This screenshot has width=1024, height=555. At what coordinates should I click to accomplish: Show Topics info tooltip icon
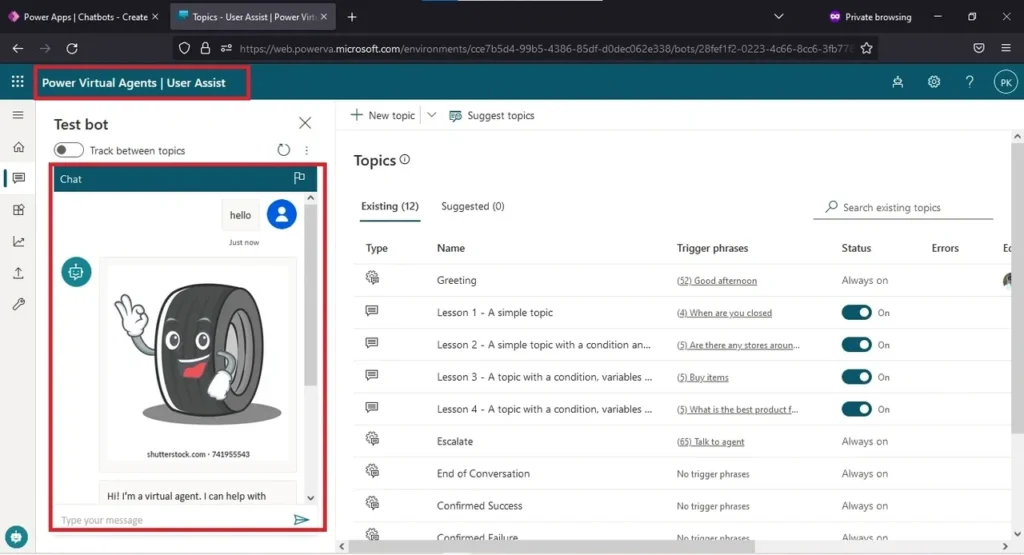pos(405,159)
